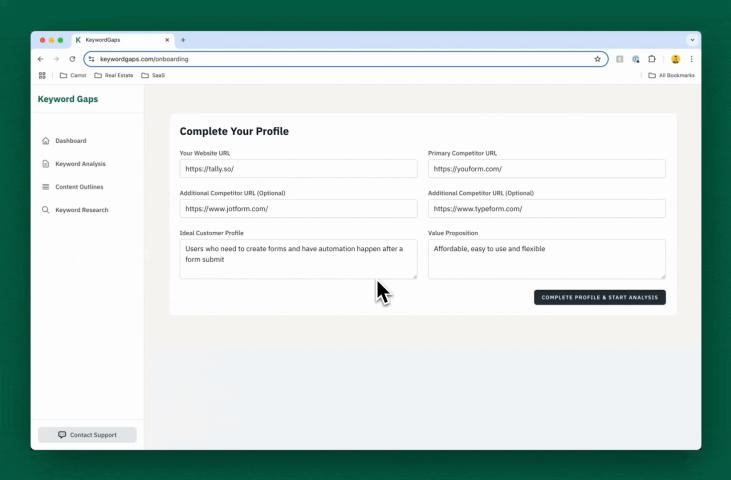Focus the Your Website URL field
Viewport: 731px width, 480px height.
[298, 169]
